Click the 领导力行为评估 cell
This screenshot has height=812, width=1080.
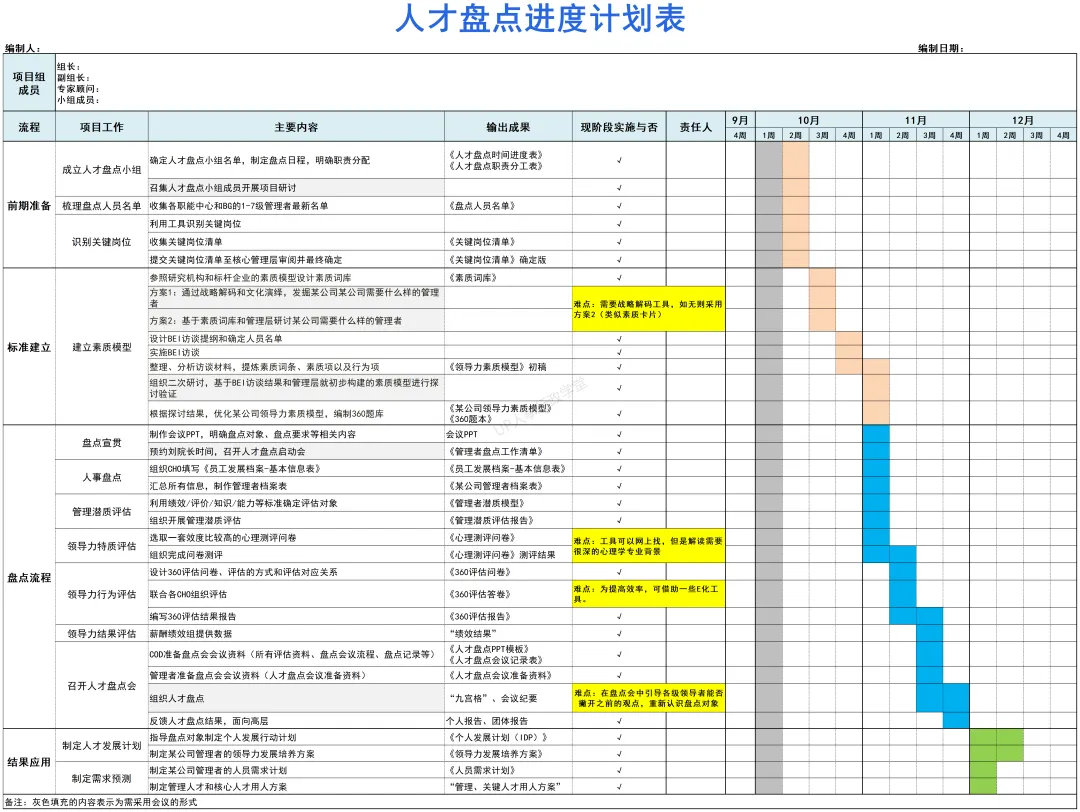pyautogui.click(x=102, y=594)
